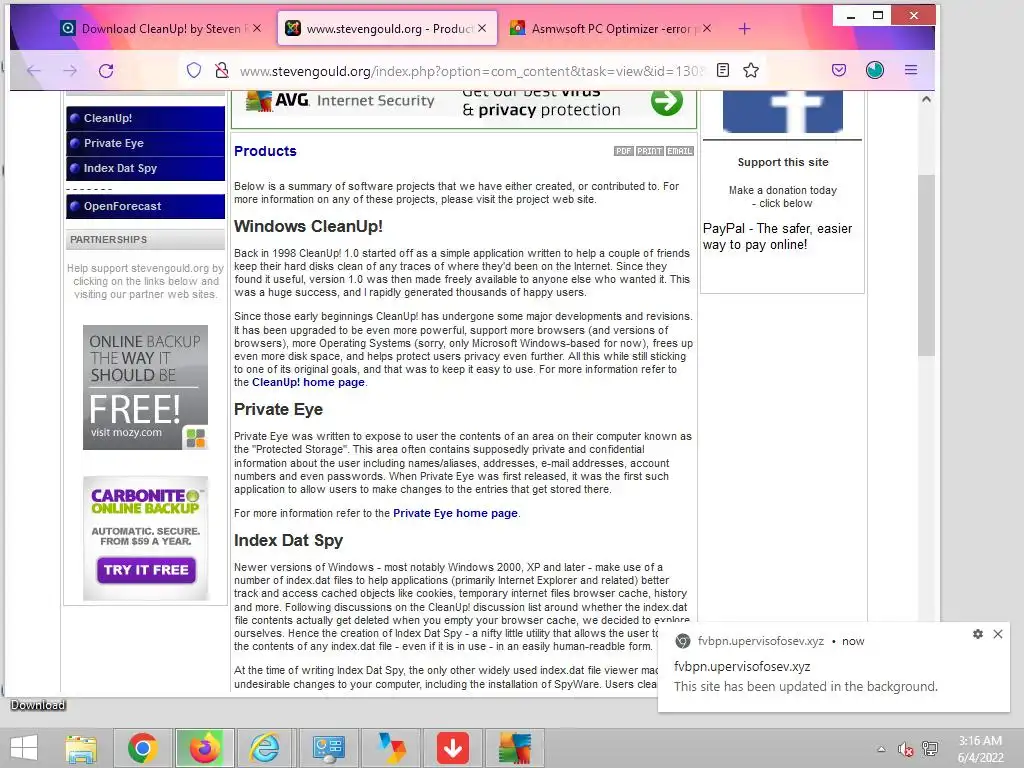Follow the CleanUp! home page link
Viewport: 1024px width, 768px height.
point(308,383)
